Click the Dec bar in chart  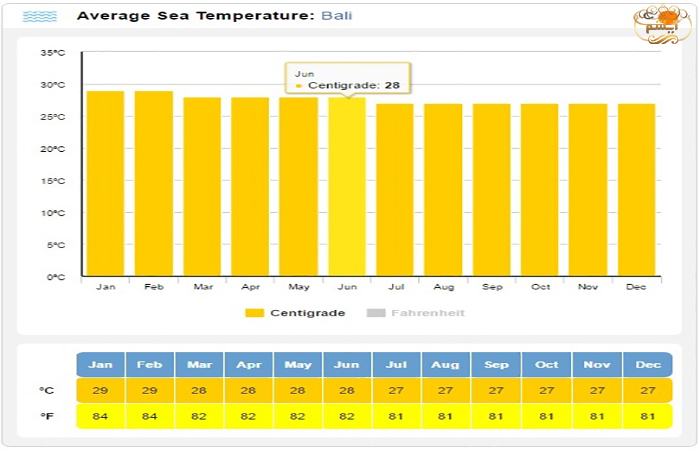(636, 190)
